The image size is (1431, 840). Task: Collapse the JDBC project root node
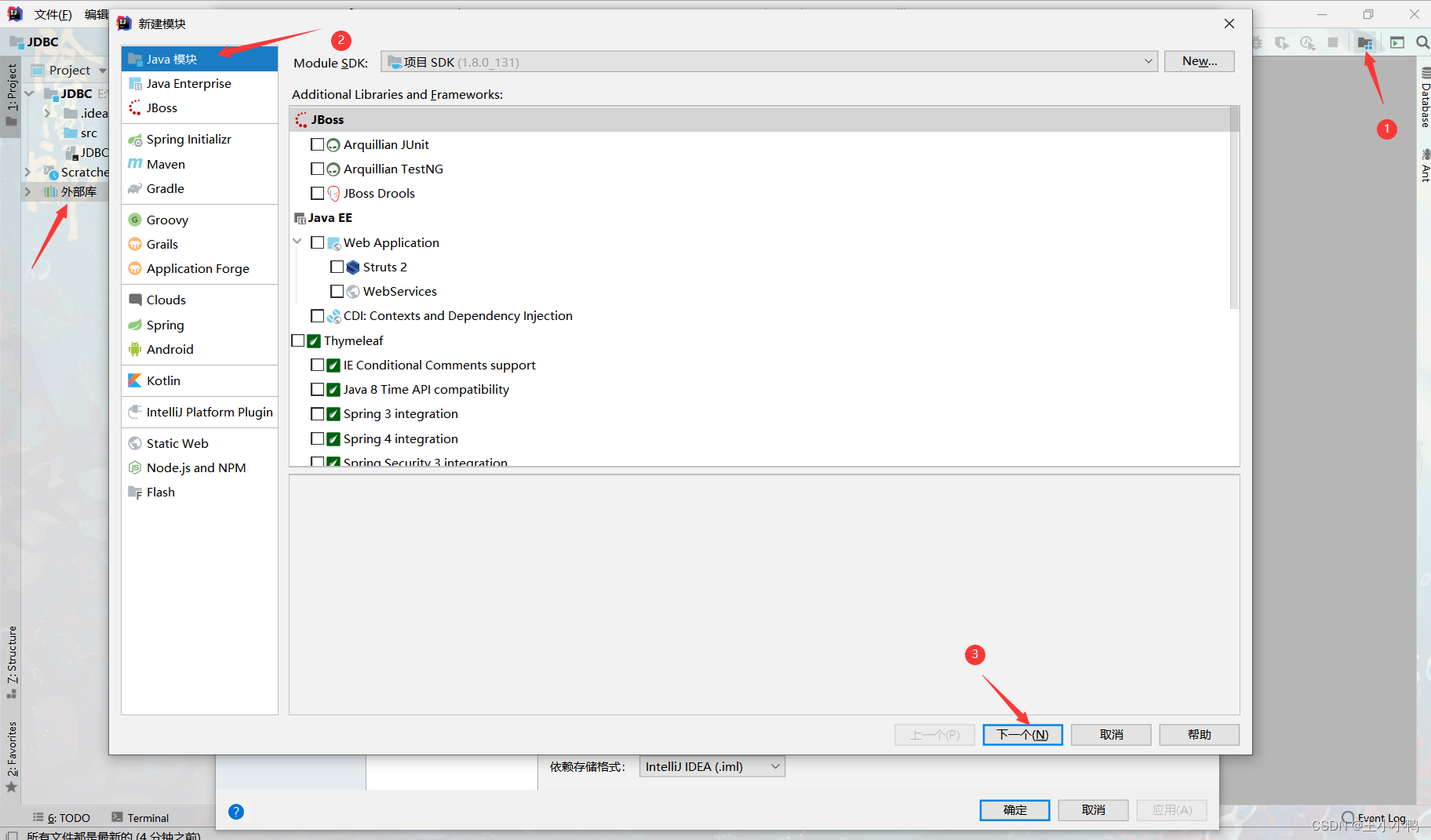pyautogui.click(x=29, y=93)
